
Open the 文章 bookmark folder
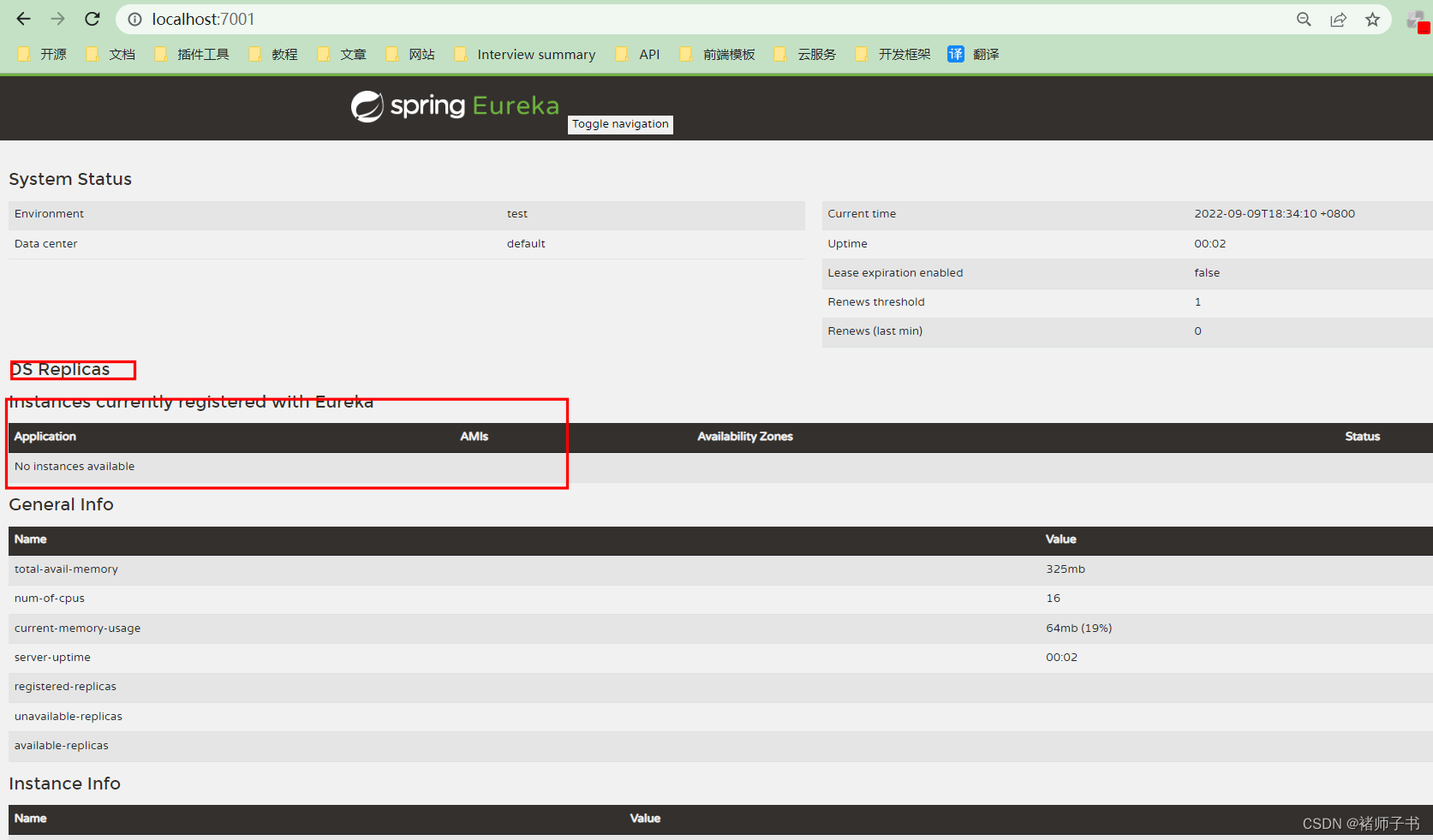pos(342,54)
